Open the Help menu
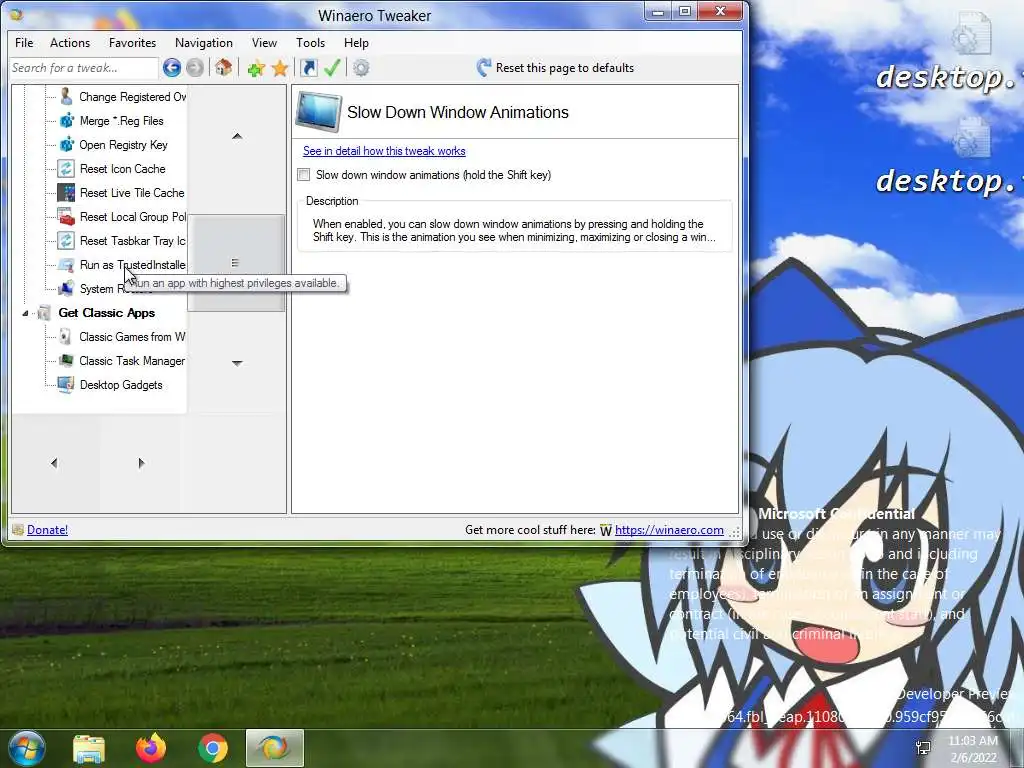 click(357, 42)
